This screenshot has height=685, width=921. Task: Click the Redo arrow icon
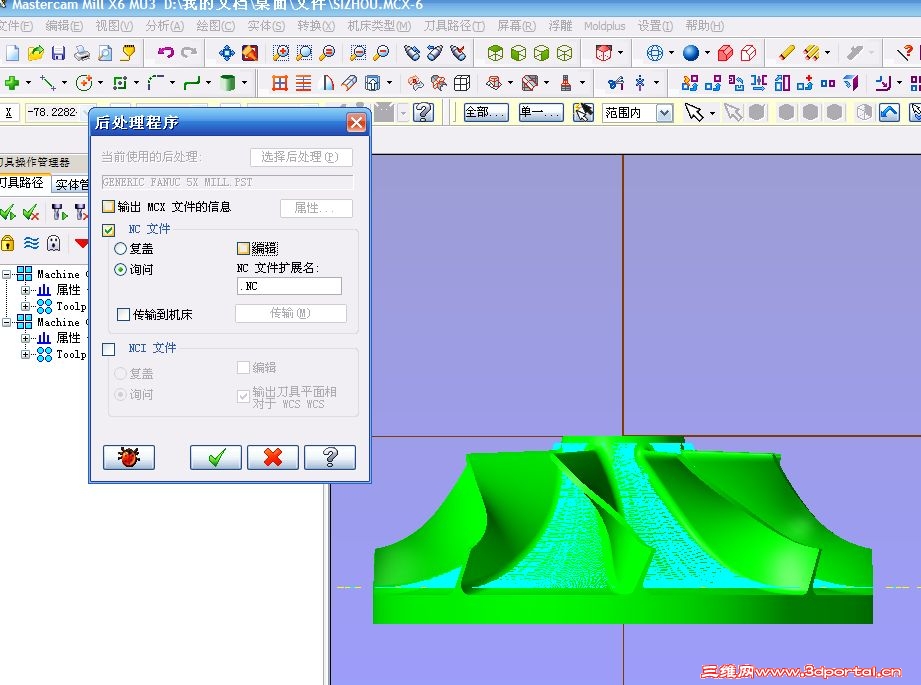coord(189,53)
